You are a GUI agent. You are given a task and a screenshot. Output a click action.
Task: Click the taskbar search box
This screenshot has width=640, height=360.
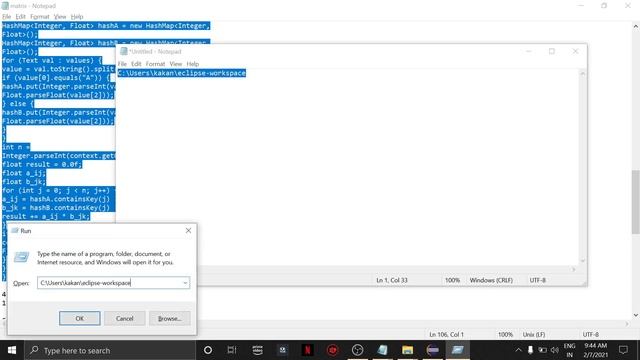click(110, 350)
